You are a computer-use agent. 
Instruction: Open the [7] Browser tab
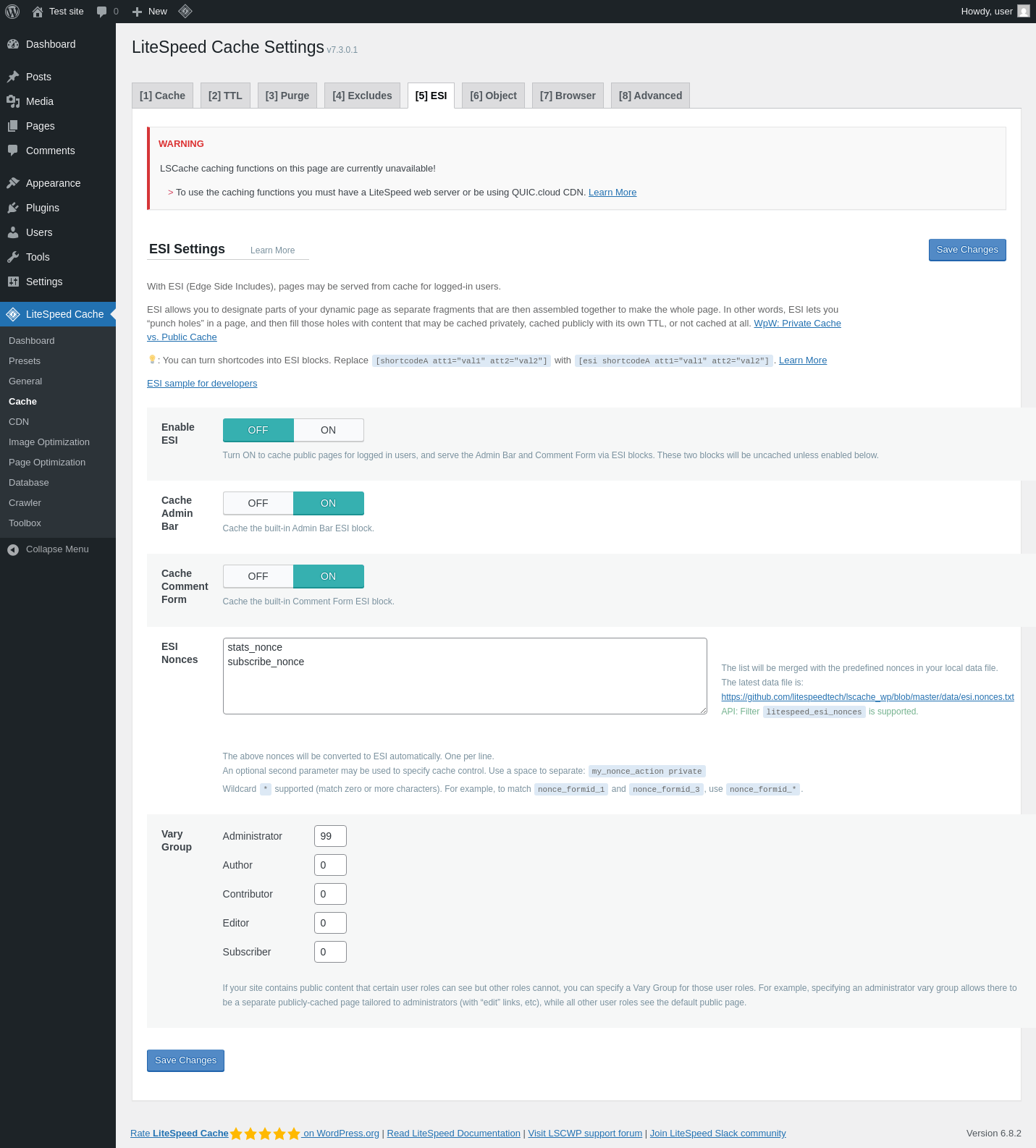click(x=568, y=96)
